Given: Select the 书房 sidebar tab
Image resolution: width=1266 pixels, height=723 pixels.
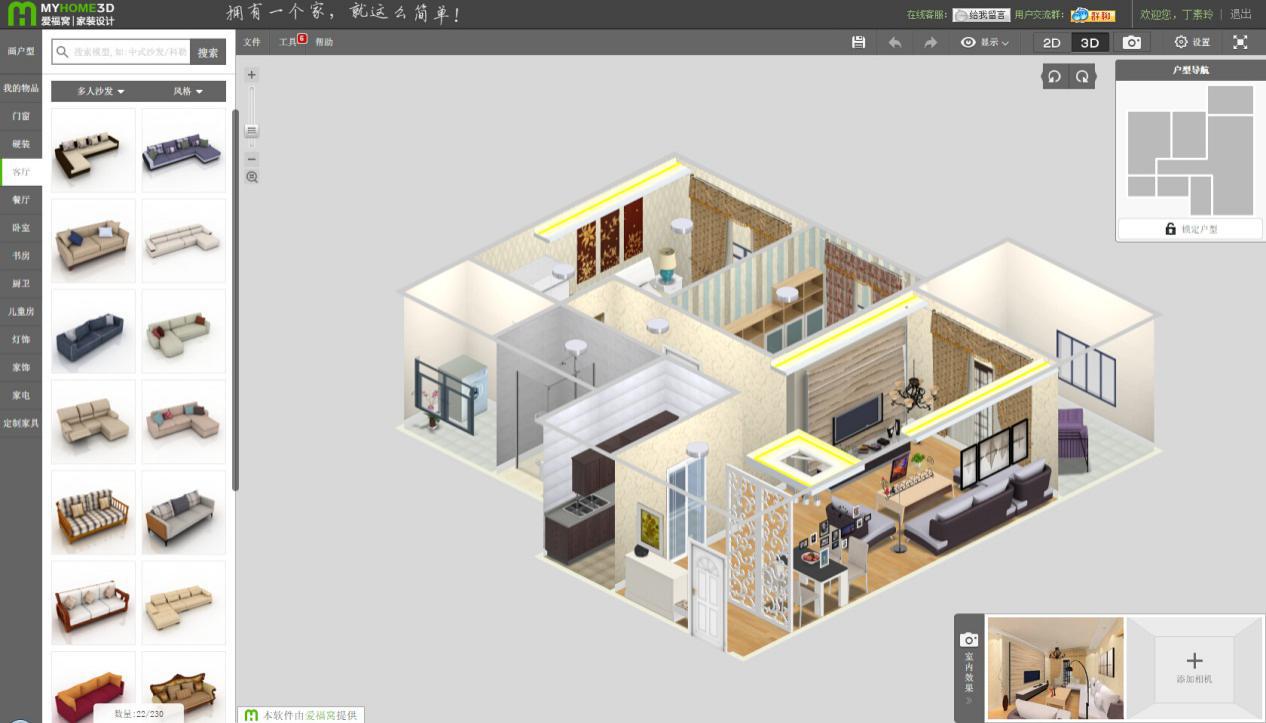Looking at the screenshot, I should (x=21, y=256).
